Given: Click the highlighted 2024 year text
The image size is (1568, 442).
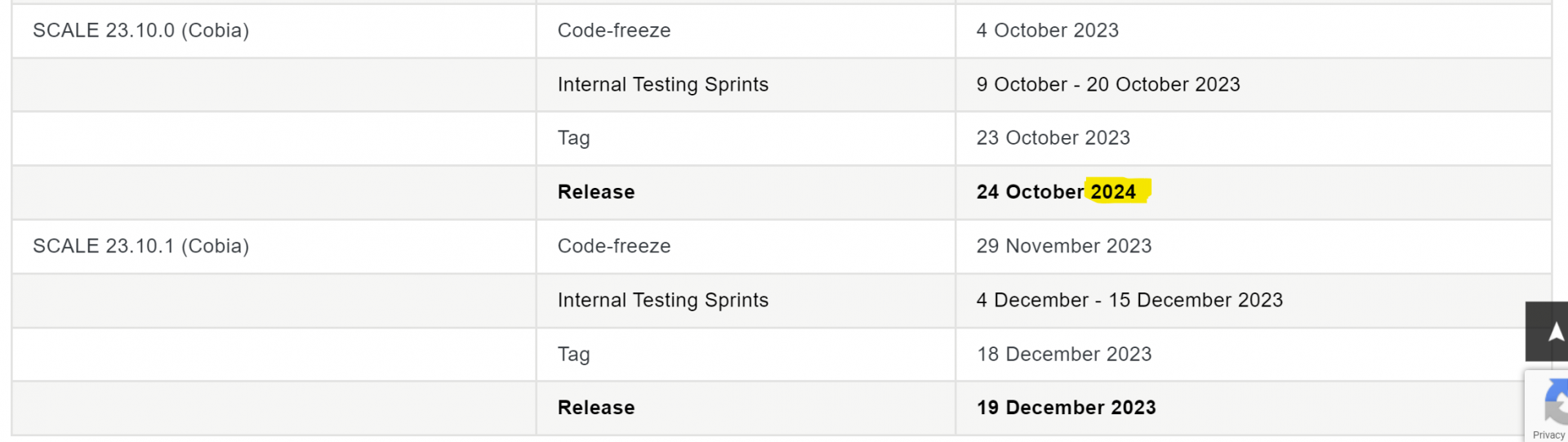Looking at the screenshot, I should point(1113,192).
